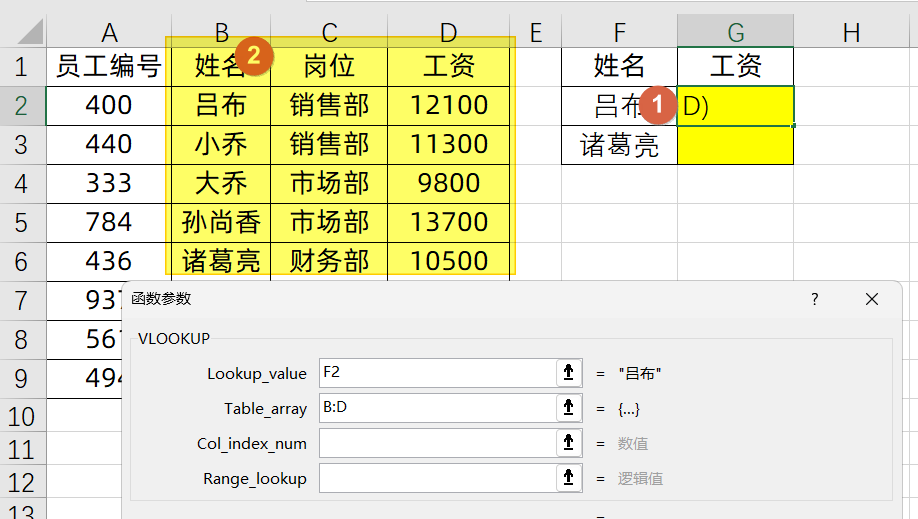The image size is (918, 519).
Task: Select the cell with employee number 440
Action: (109, 145)
